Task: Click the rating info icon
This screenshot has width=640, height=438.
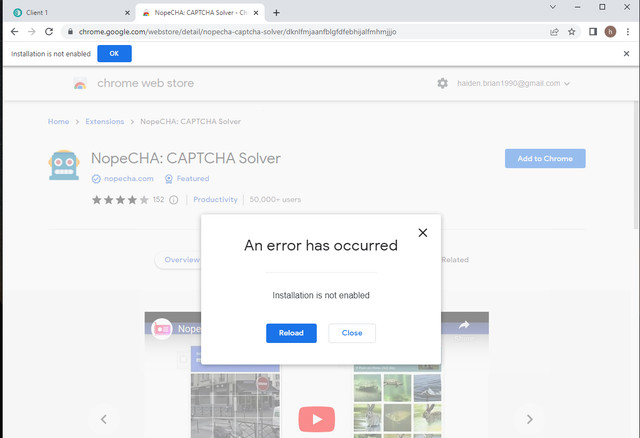Action: pos(174,200)
